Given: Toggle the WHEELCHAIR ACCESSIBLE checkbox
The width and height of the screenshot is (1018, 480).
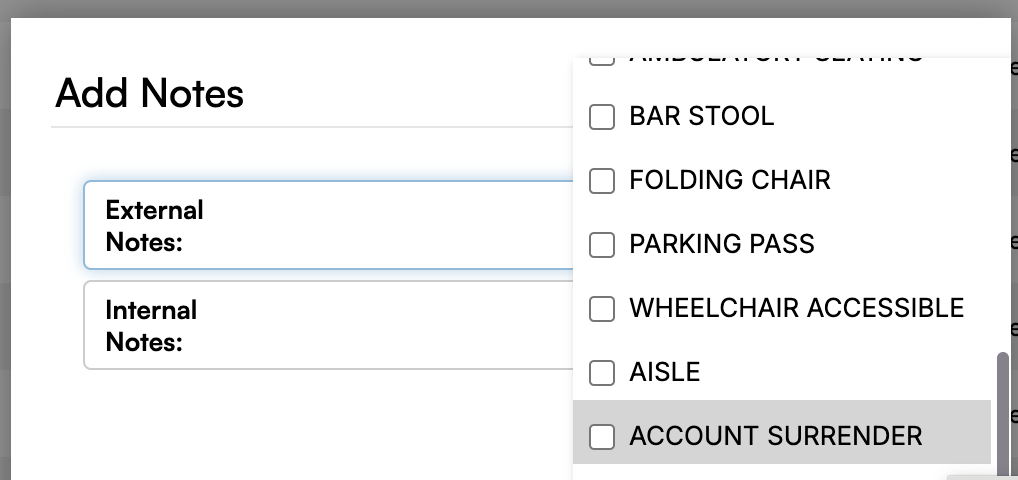Looking at the screenshot, I should (x=602, y=309).
